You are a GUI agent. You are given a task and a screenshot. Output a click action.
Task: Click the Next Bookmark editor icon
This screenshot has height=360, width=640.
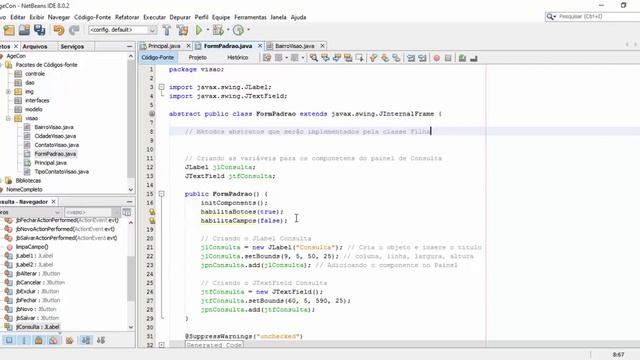pos(385,58)
